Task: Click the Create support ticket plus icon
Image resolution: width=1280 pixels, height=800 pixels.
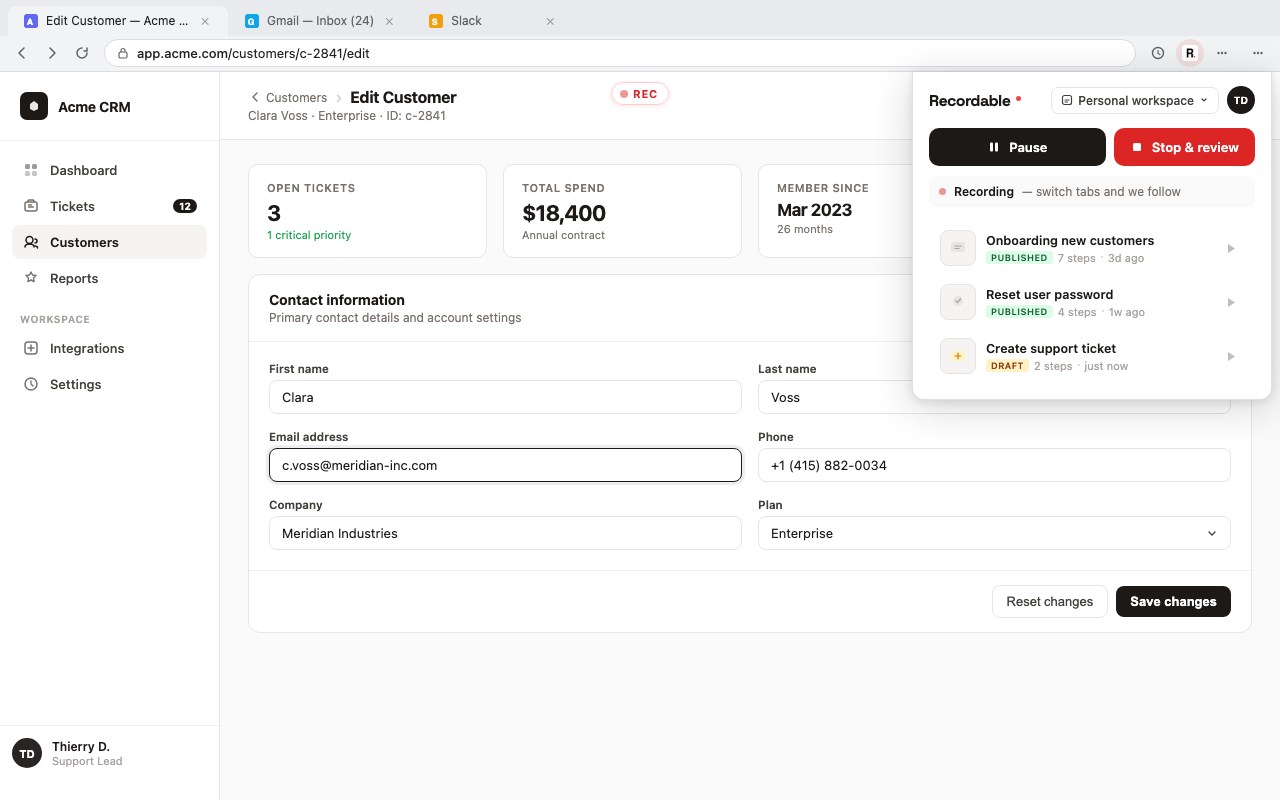Action: click(958, 356)
